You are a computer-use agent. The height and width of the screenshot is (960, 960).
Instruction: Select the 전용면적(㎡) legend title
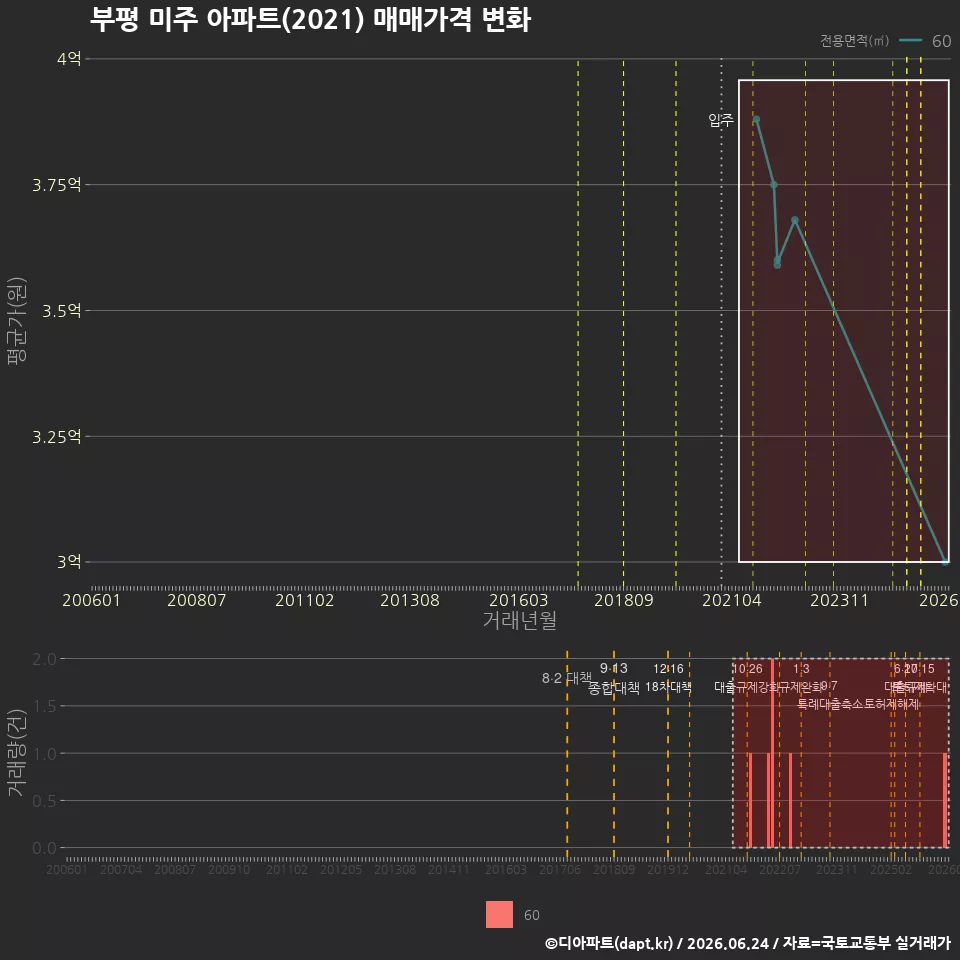tap(854, 40)
